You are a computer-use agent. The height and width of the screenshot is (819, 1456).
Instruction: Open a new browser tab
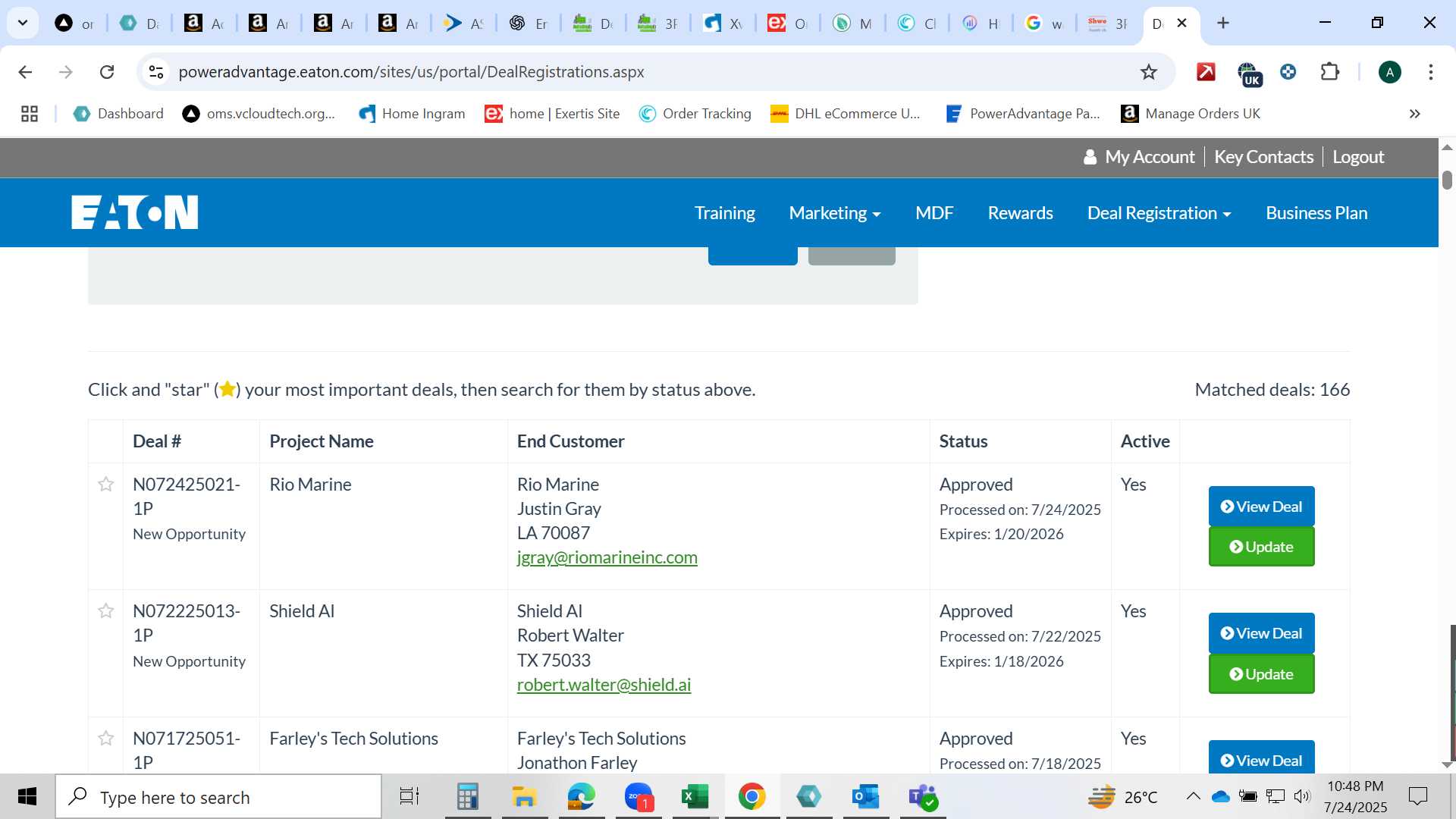(1222, 23)
